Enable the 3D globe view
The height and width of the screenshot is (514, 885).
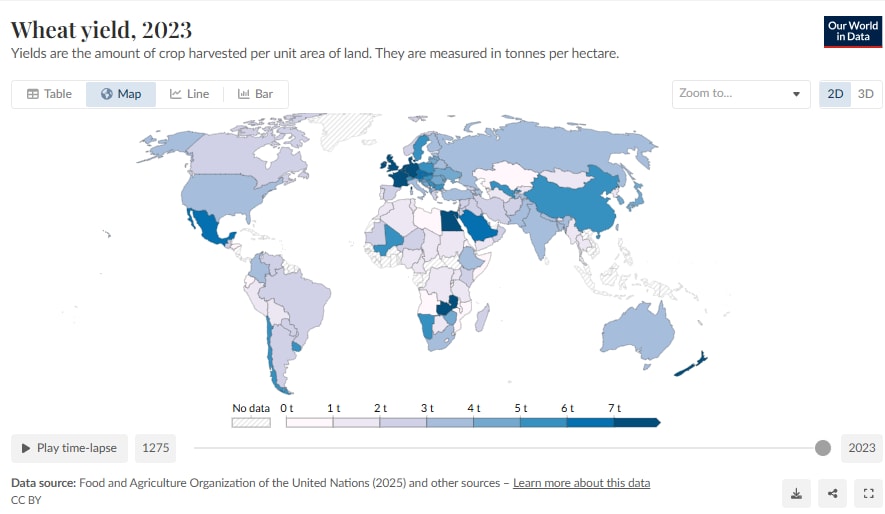866,94
